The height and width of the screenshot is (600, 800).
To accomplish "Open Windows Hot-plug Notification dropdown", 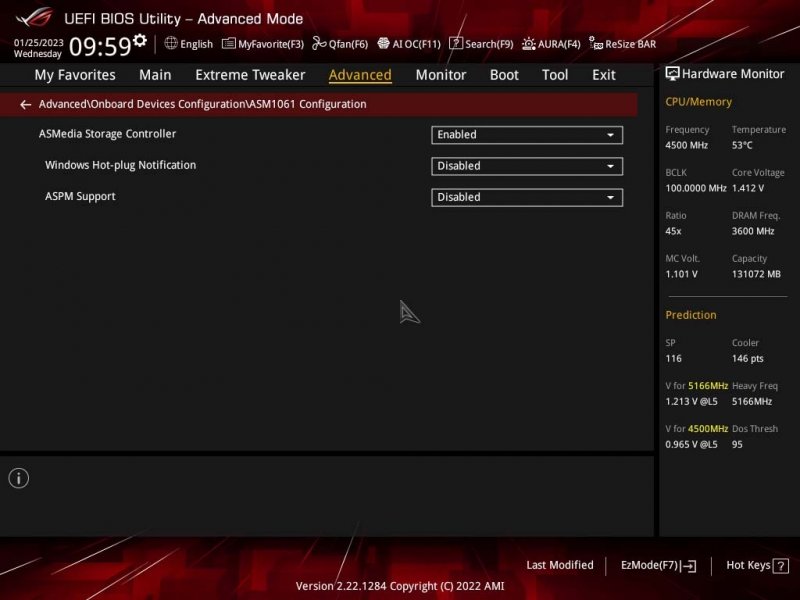I will coord(527,166).
